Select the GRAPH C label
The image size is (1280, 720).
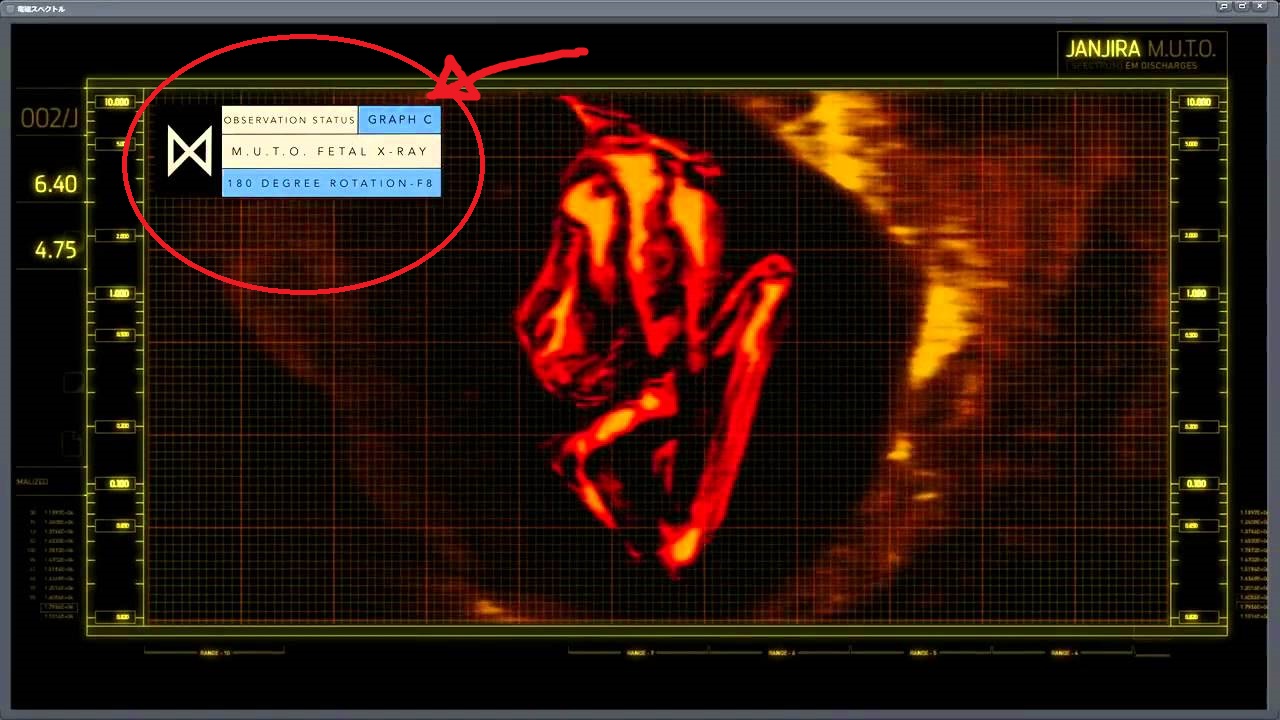[x=400, y=120]
